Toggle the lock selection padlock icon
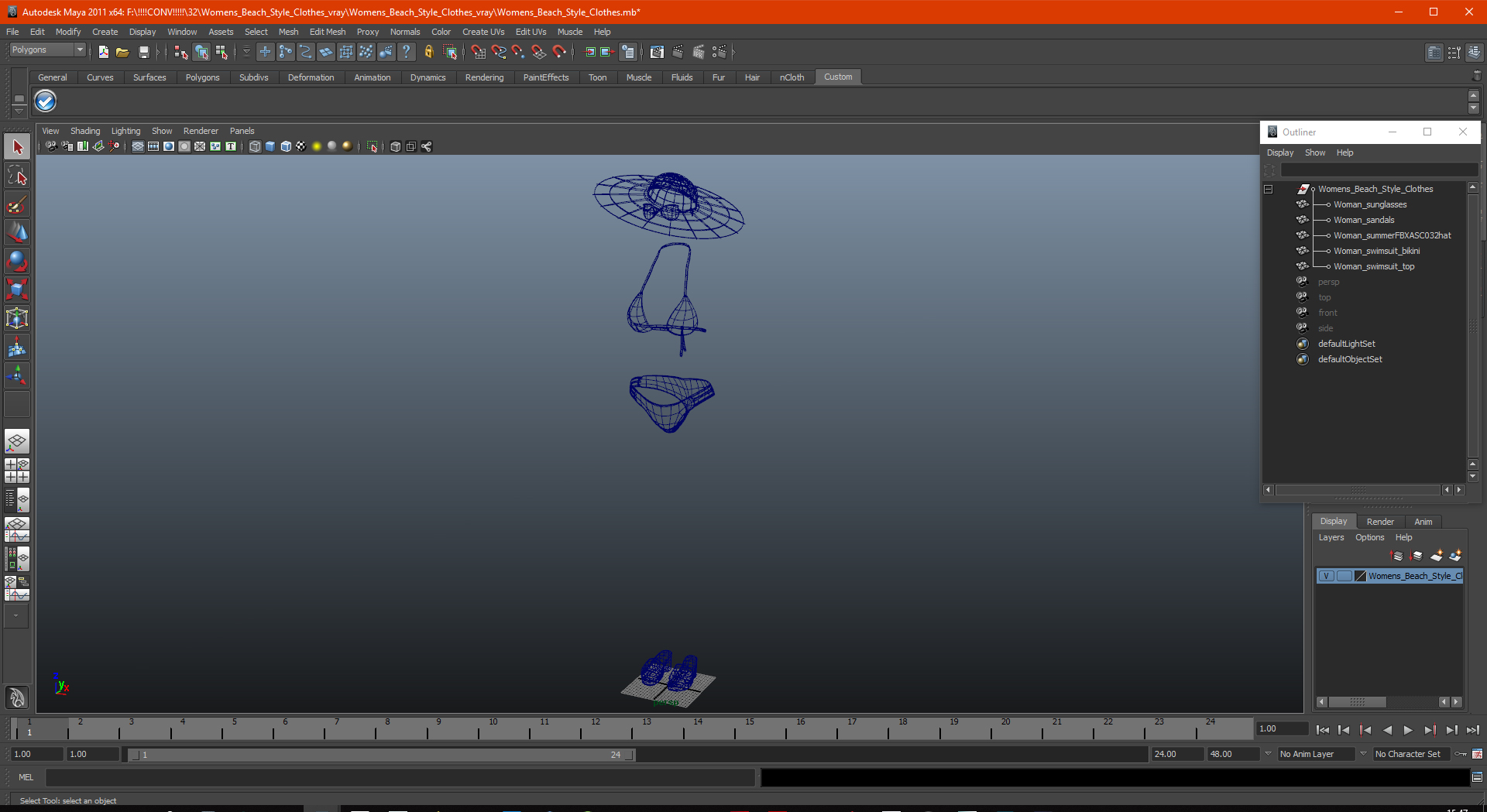 [x=428, y=52]
